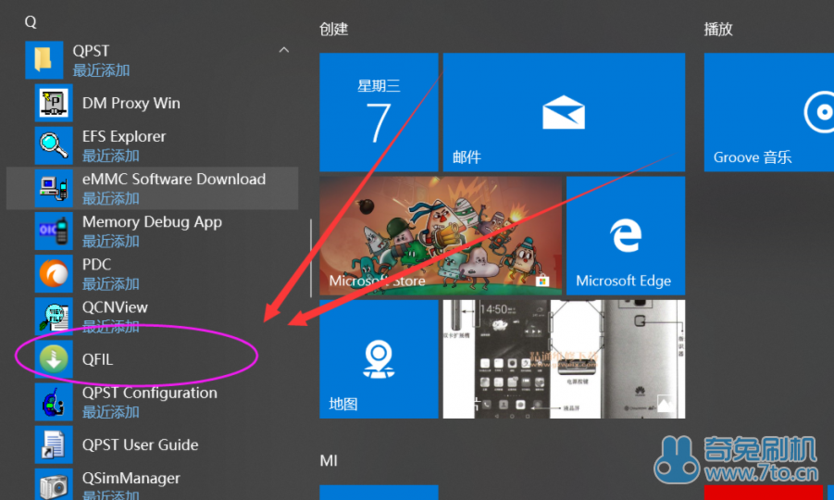Open eMMC Software Download icon
This screenshot has height=500, width=834.
[54, 188]
